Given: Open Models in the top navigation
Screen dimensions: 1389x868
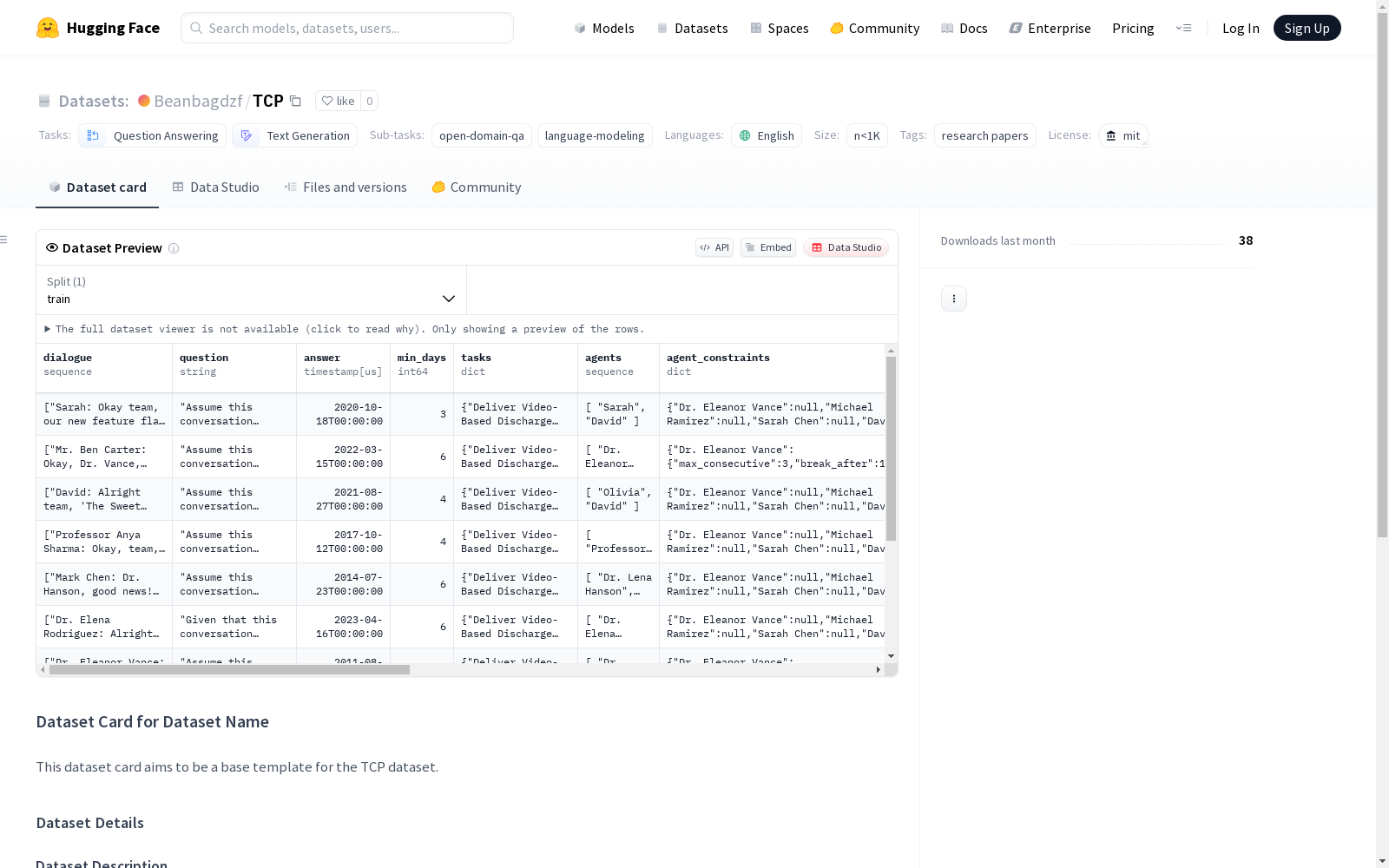Looking at the screenshot, I should 604,28.
